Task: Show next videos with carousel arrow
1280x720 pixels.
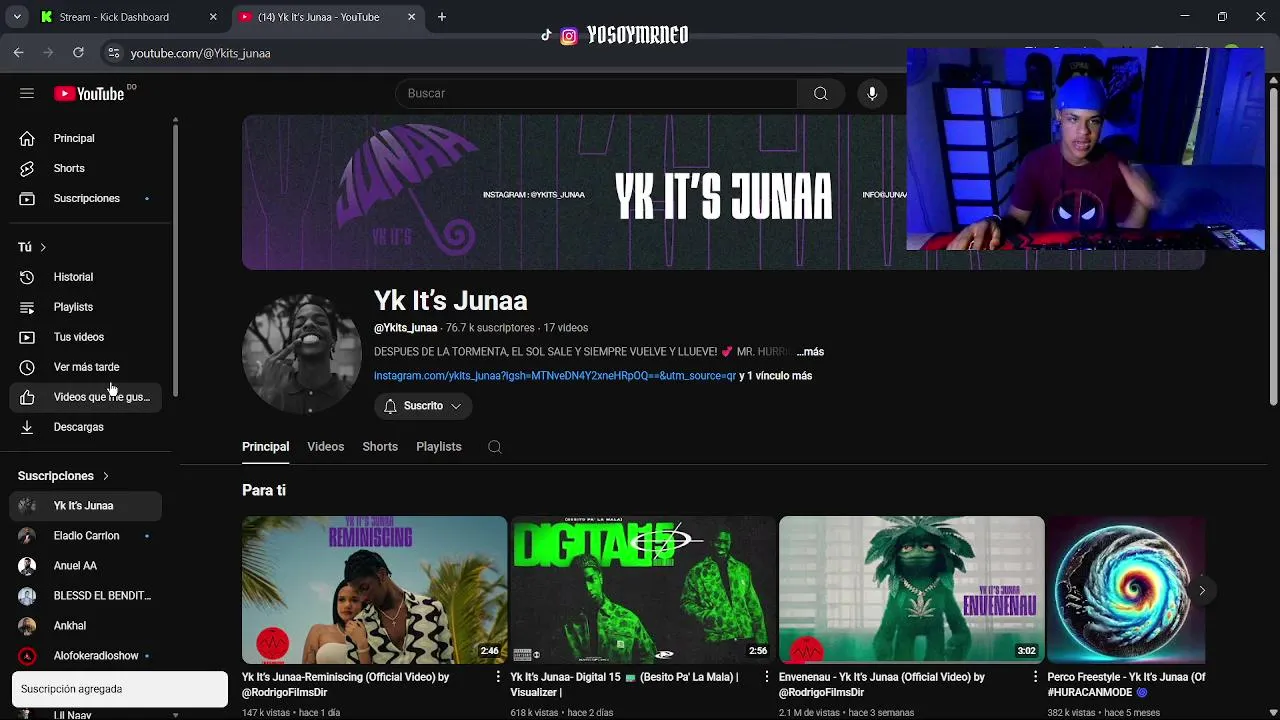Action: (1202, 590)
